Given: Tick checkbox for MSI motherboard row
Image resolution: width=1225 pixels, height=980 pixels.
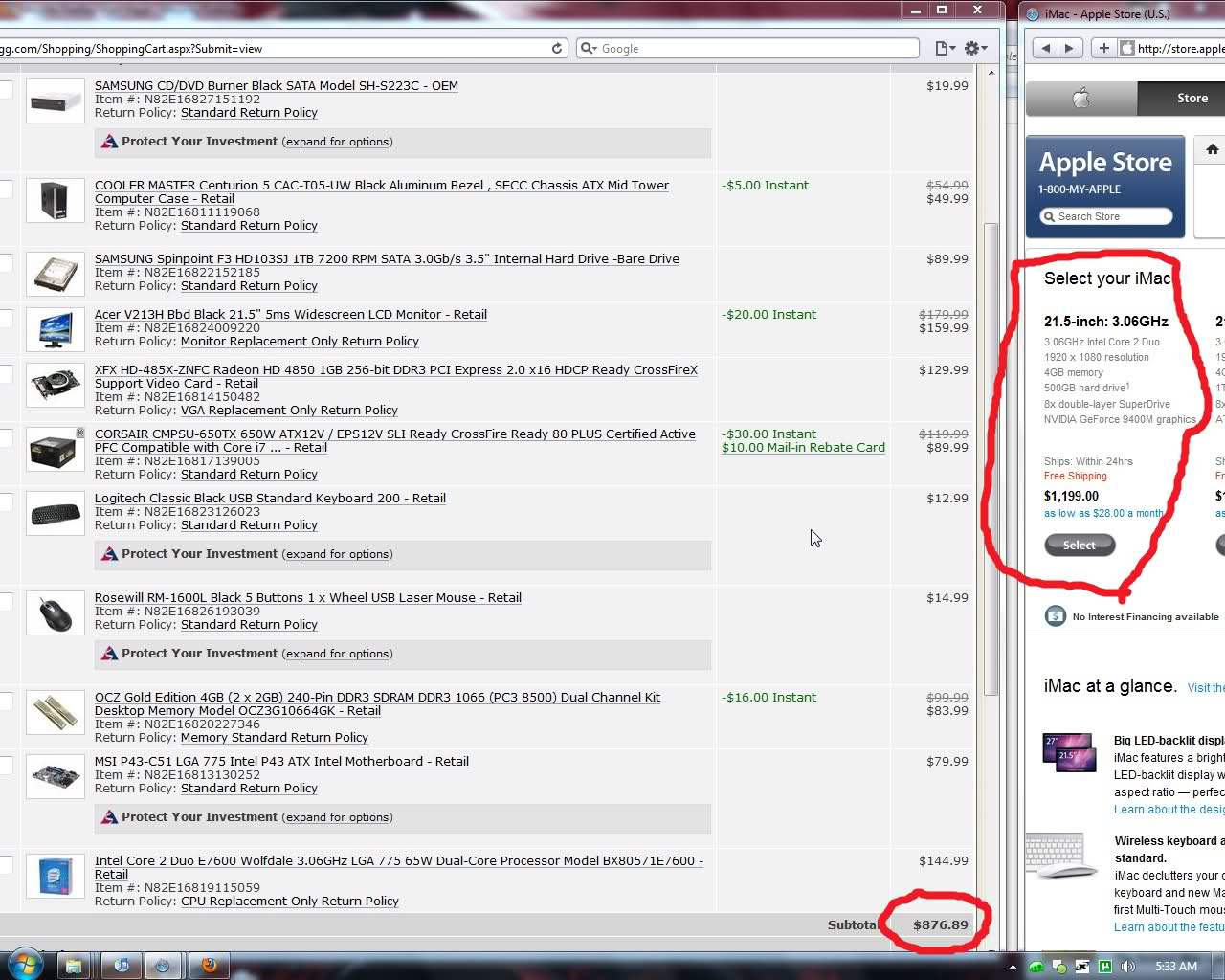Looking at the screenshot, I should (x=5, y=766).
